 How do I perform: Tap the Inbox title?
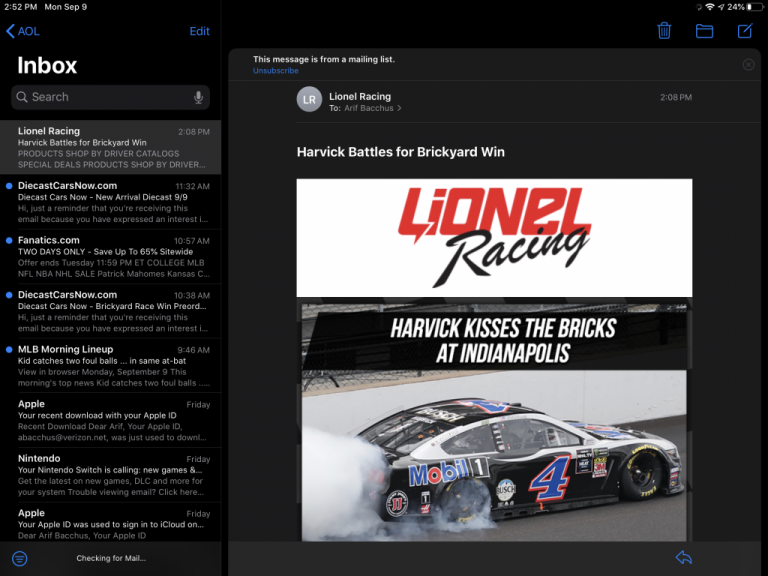[47, 65]
